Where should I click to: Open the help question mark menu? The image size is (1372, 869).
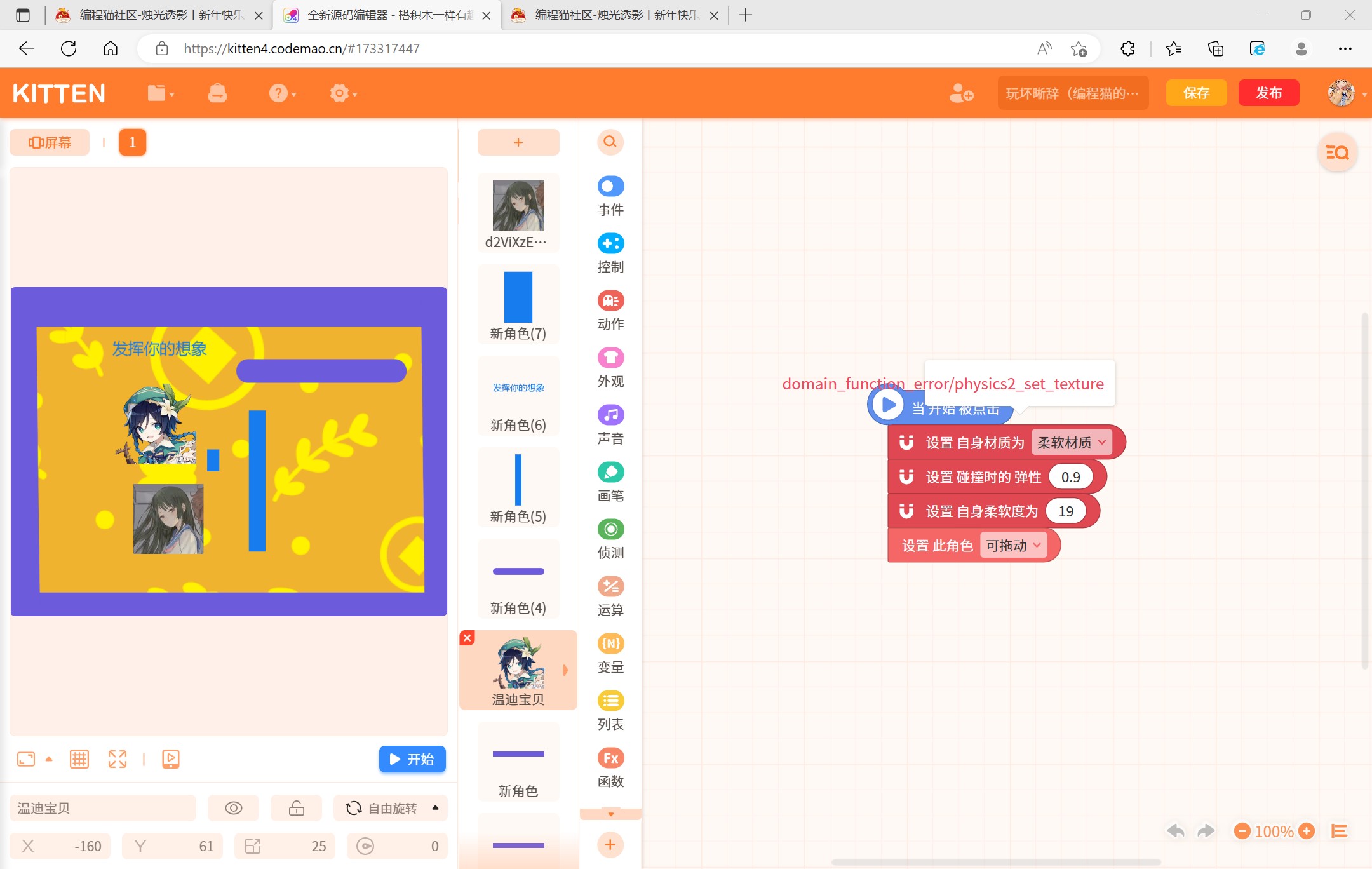click(x=282, y=93)
